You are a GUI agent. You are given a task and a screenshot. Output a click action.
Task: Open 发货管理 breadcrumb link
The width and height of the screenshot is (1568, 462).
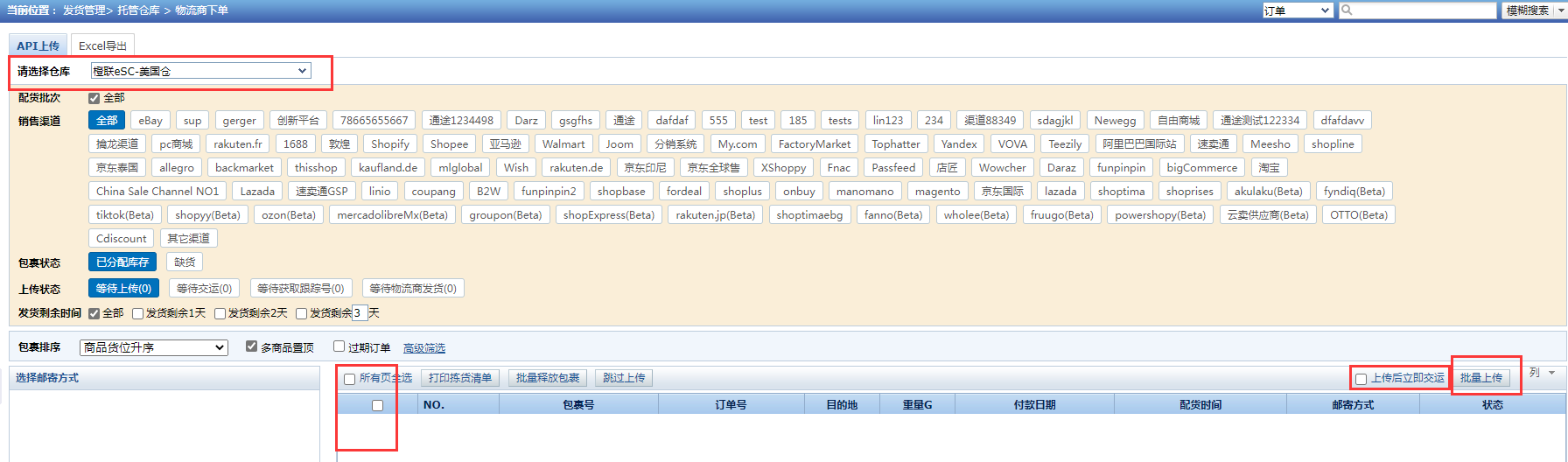click(84, 10)
